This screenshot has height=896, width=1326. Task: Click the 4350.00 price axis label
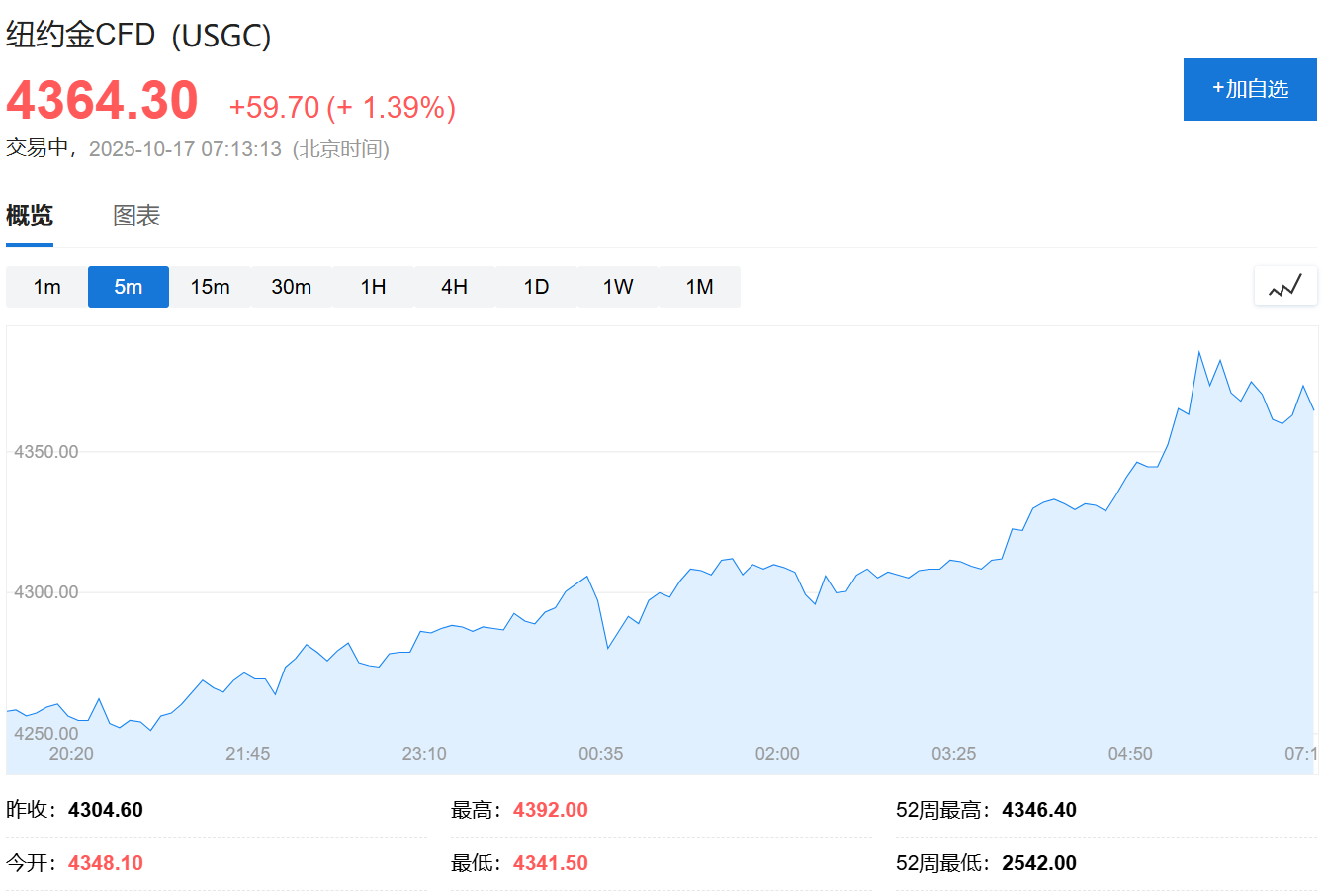(x=45, y=452)
